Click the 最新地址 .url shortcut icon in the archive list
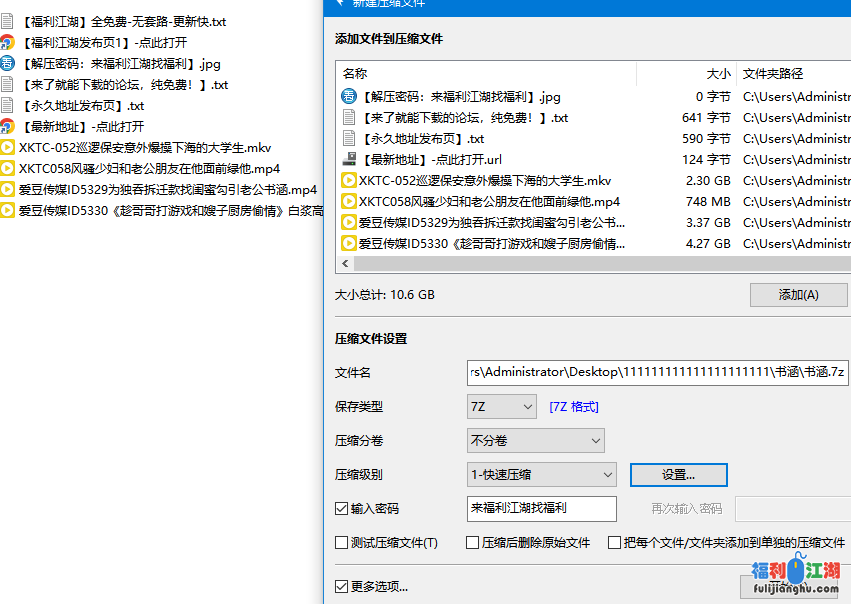The image size is (851, 604). click(349, 160)
